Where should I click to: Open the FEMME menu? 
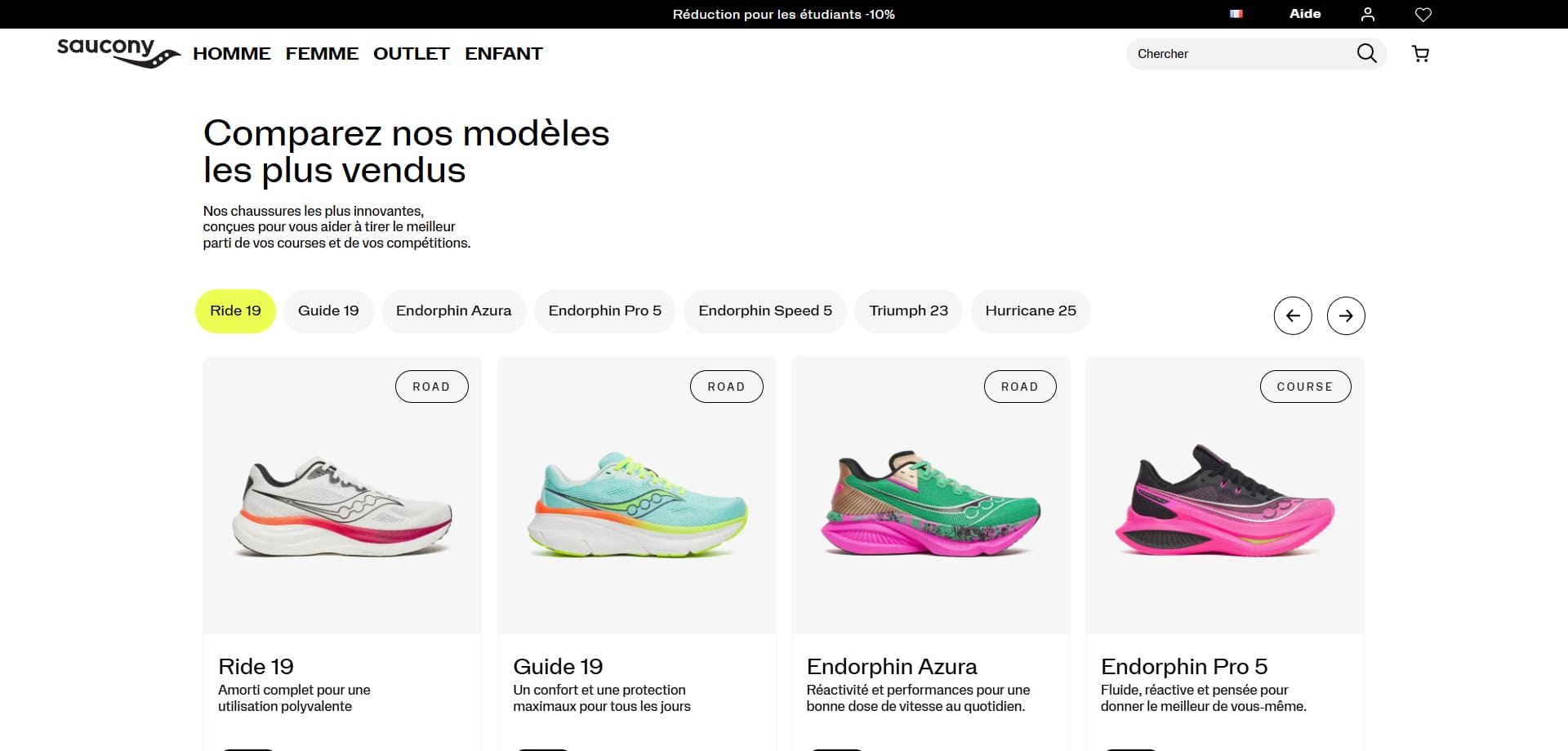[x=322, y=54]
